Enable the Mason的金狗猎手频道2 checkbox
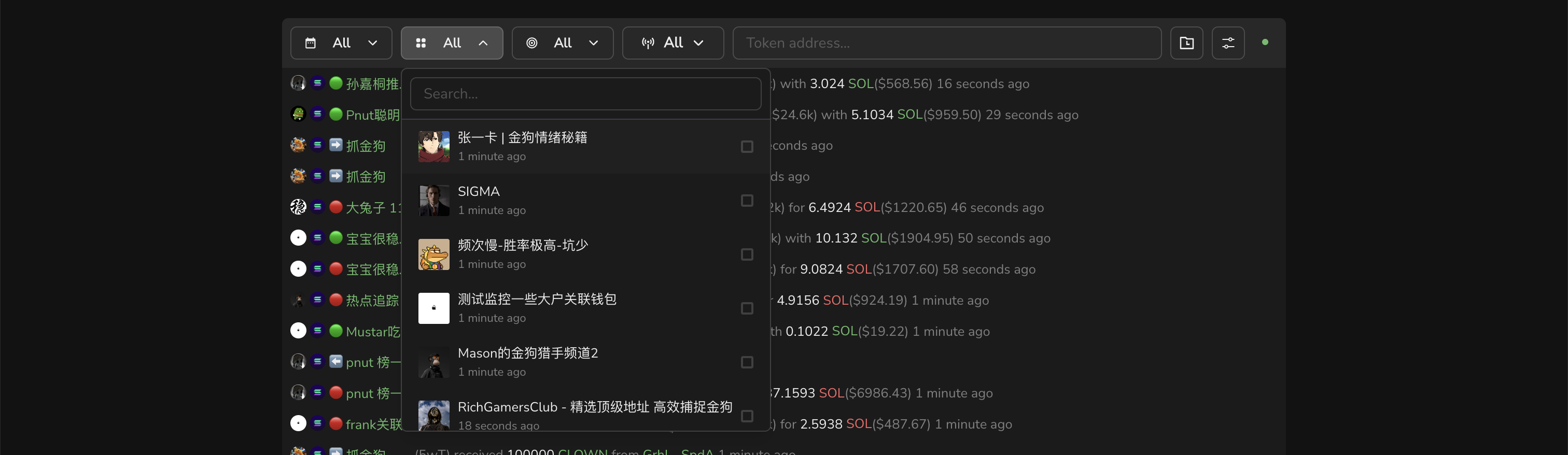The image size is (1568, 455). tap(746, 363)
